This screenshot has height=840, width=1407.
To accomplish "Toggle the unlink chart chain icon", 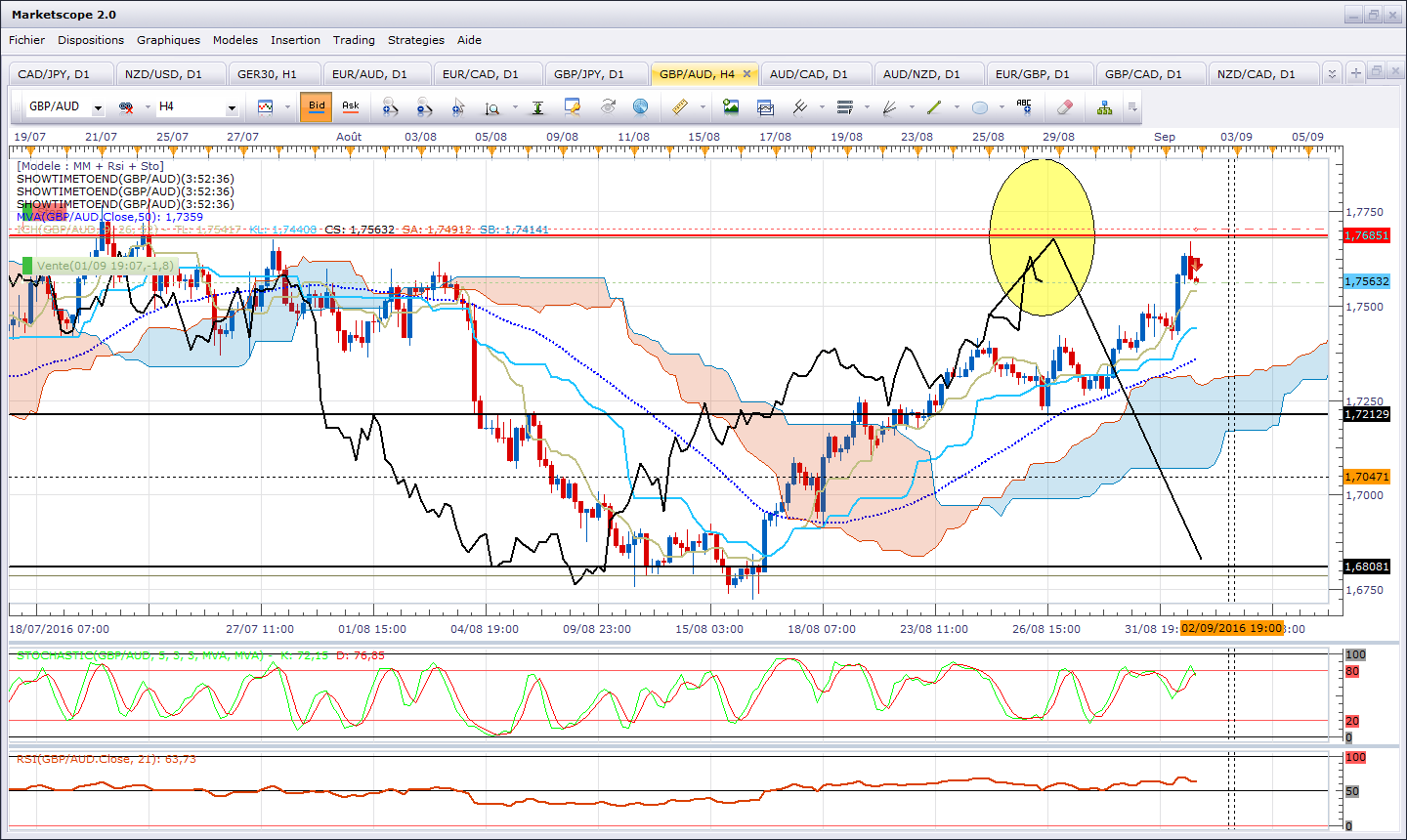I will (x=126, y=106).
